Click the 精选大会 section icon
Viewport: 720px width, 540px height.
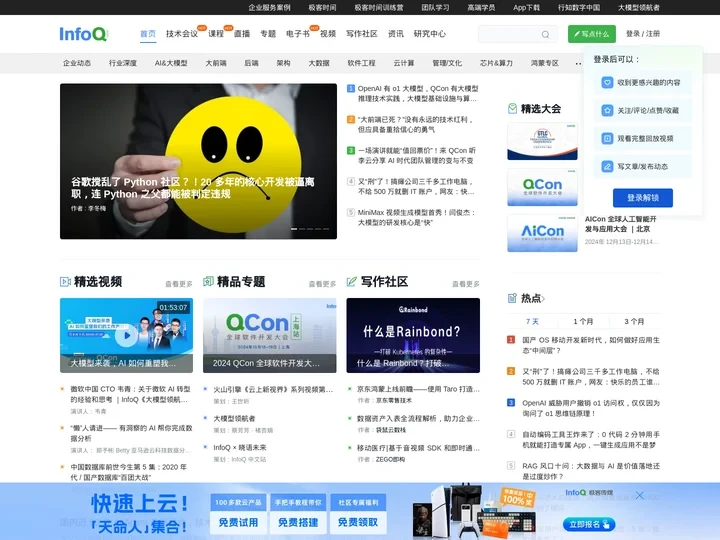(512, 109)
